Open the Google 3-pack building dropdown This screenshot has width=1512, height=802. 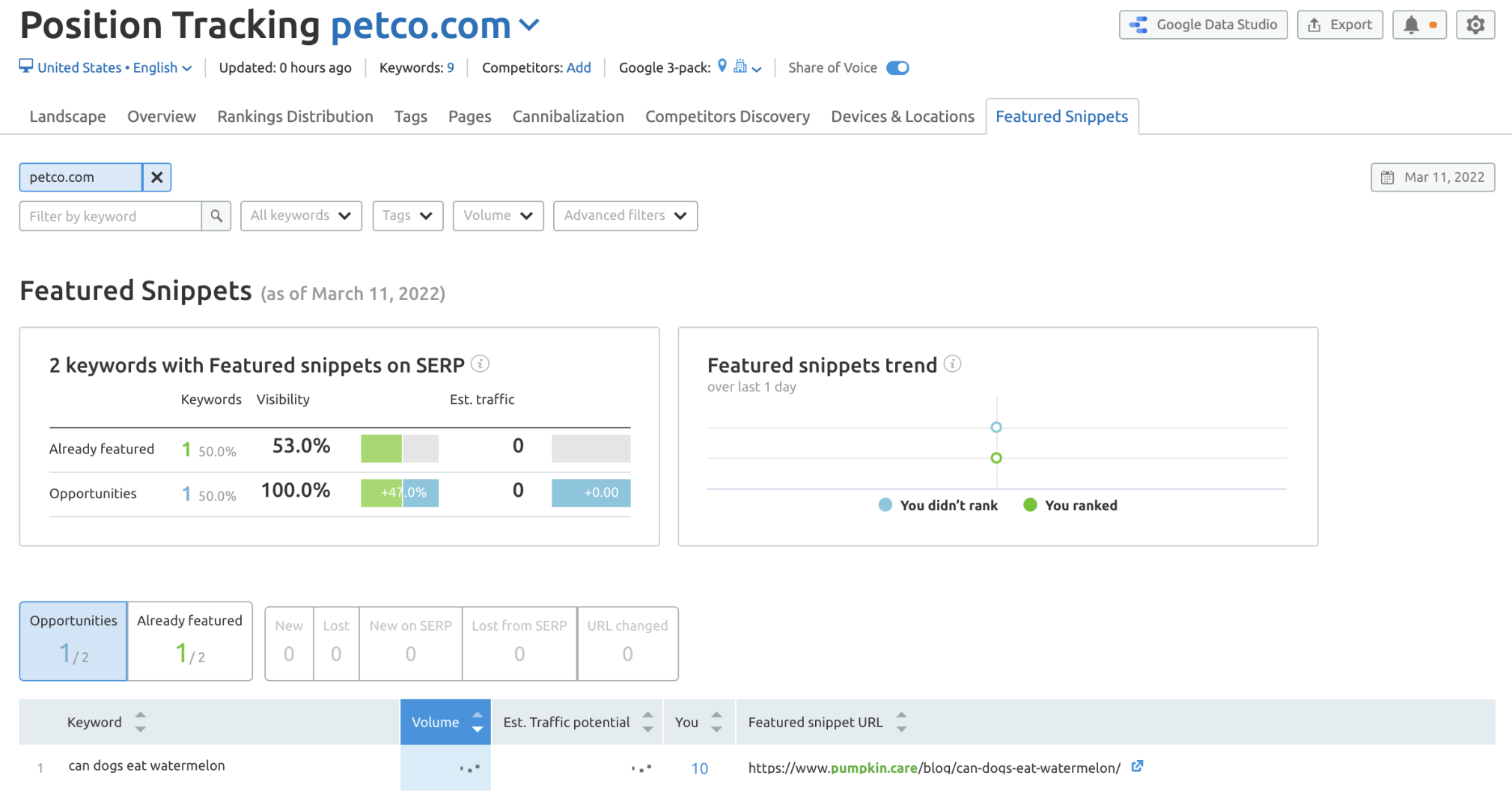coord(747,67)
